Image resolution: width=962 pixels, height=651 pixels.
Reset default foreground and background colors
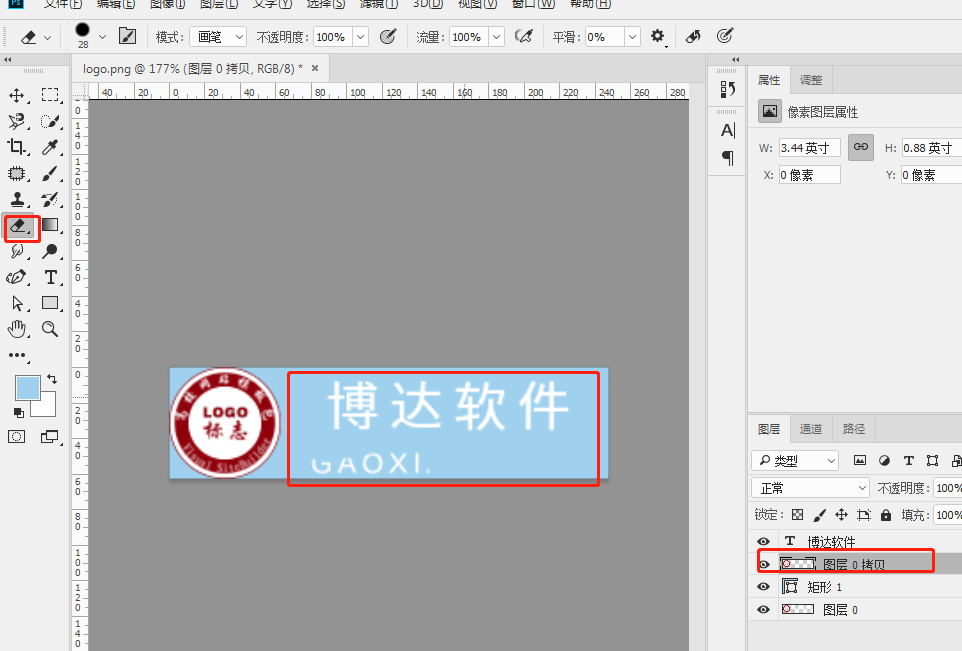(18, 413)
